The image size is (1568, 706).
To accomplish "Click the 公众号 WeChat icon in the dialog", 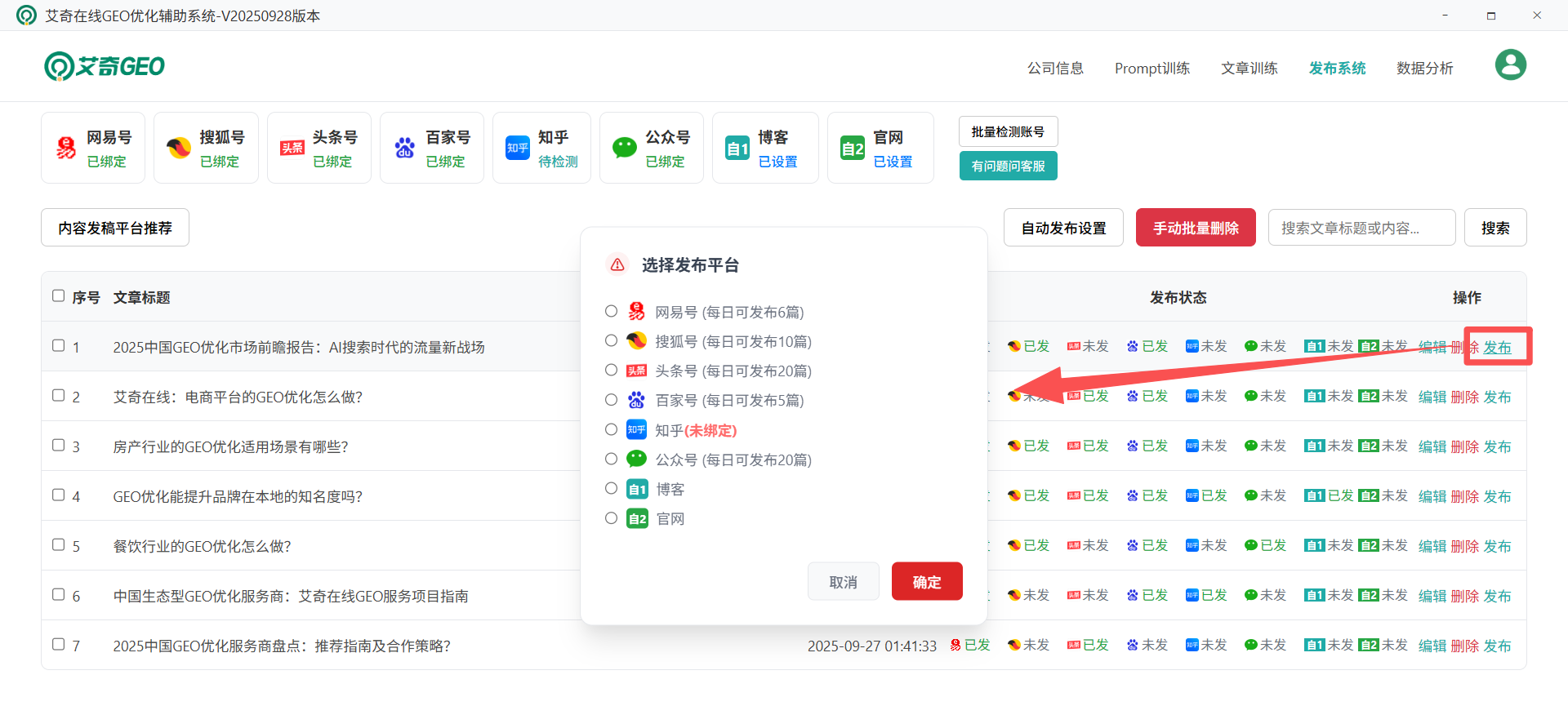I will pyautogui.click(x=636, y=459).
